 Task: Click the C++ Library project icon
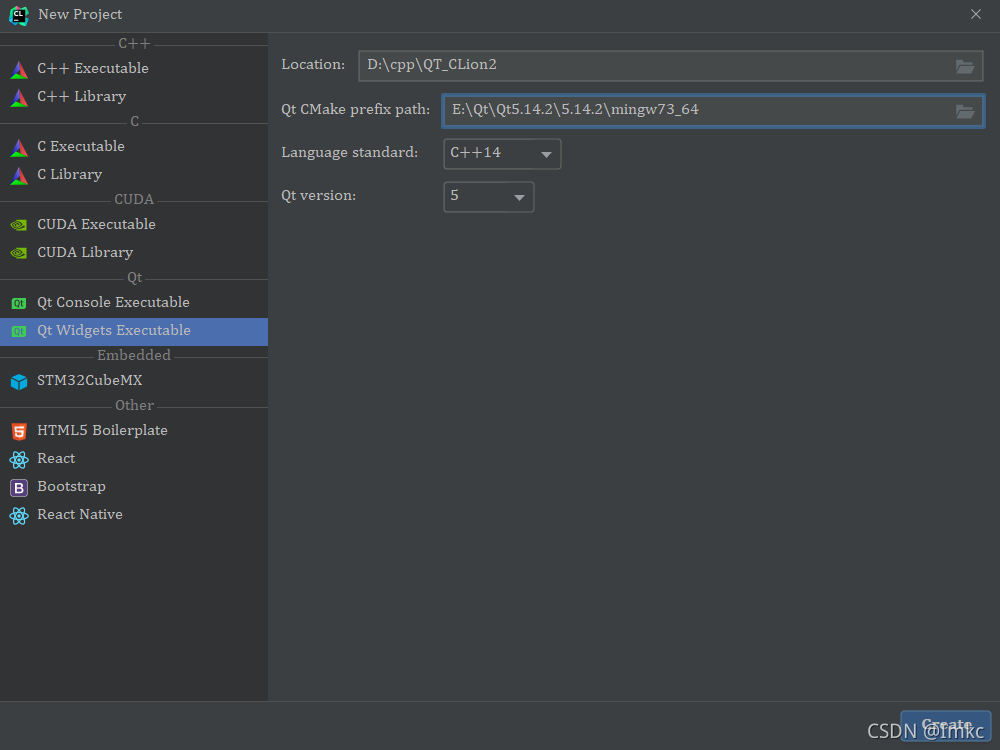point(19,97)
